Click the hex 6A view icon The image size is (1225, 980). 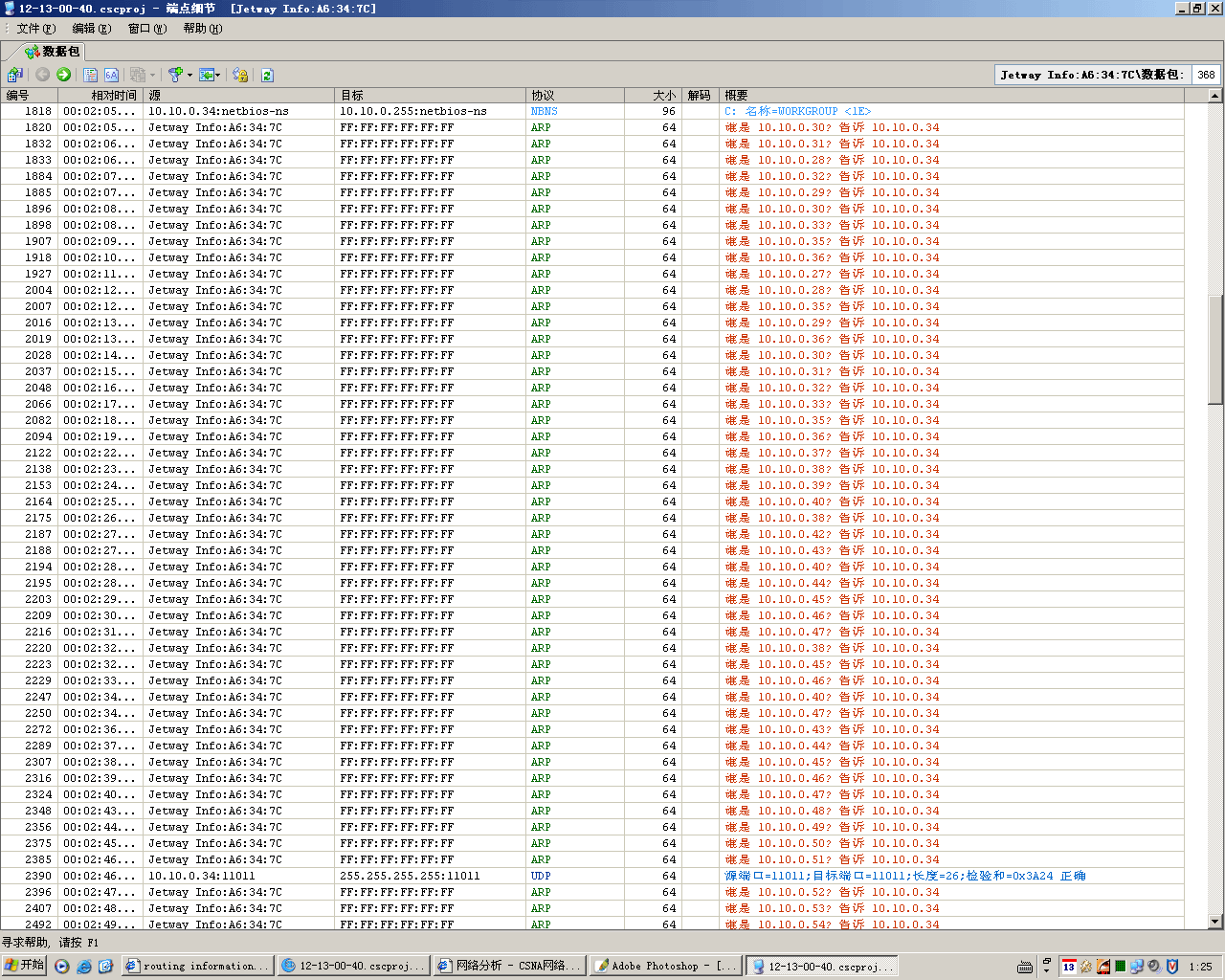pos(112,75)
